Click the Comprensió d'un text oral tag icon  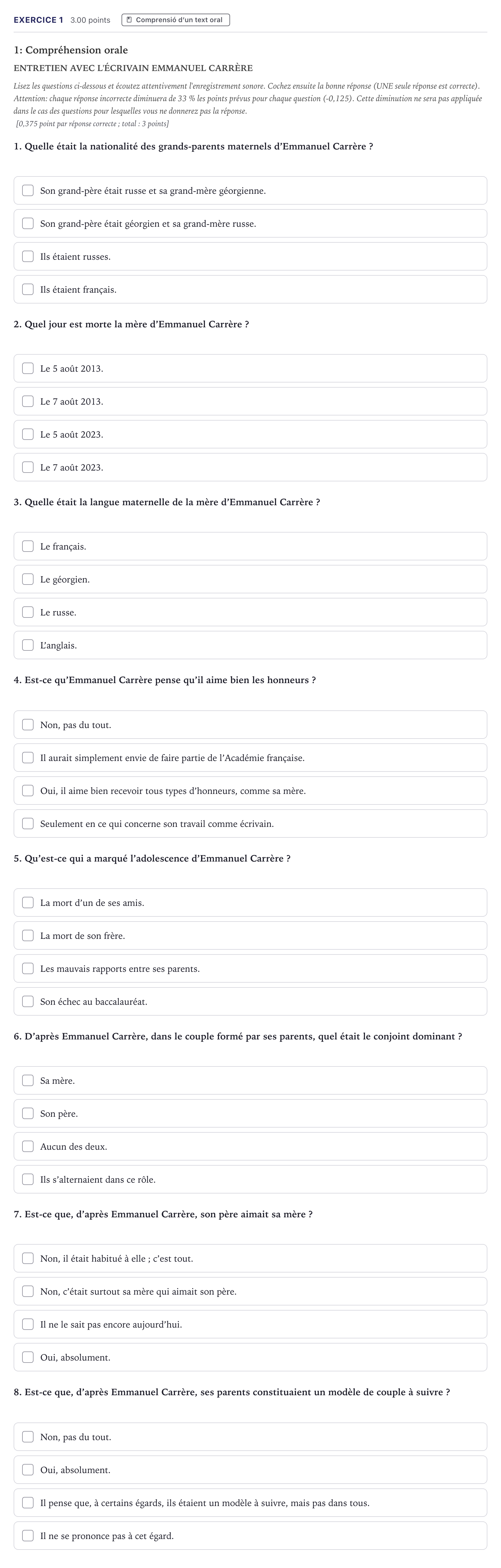click(x=129, y=20)
